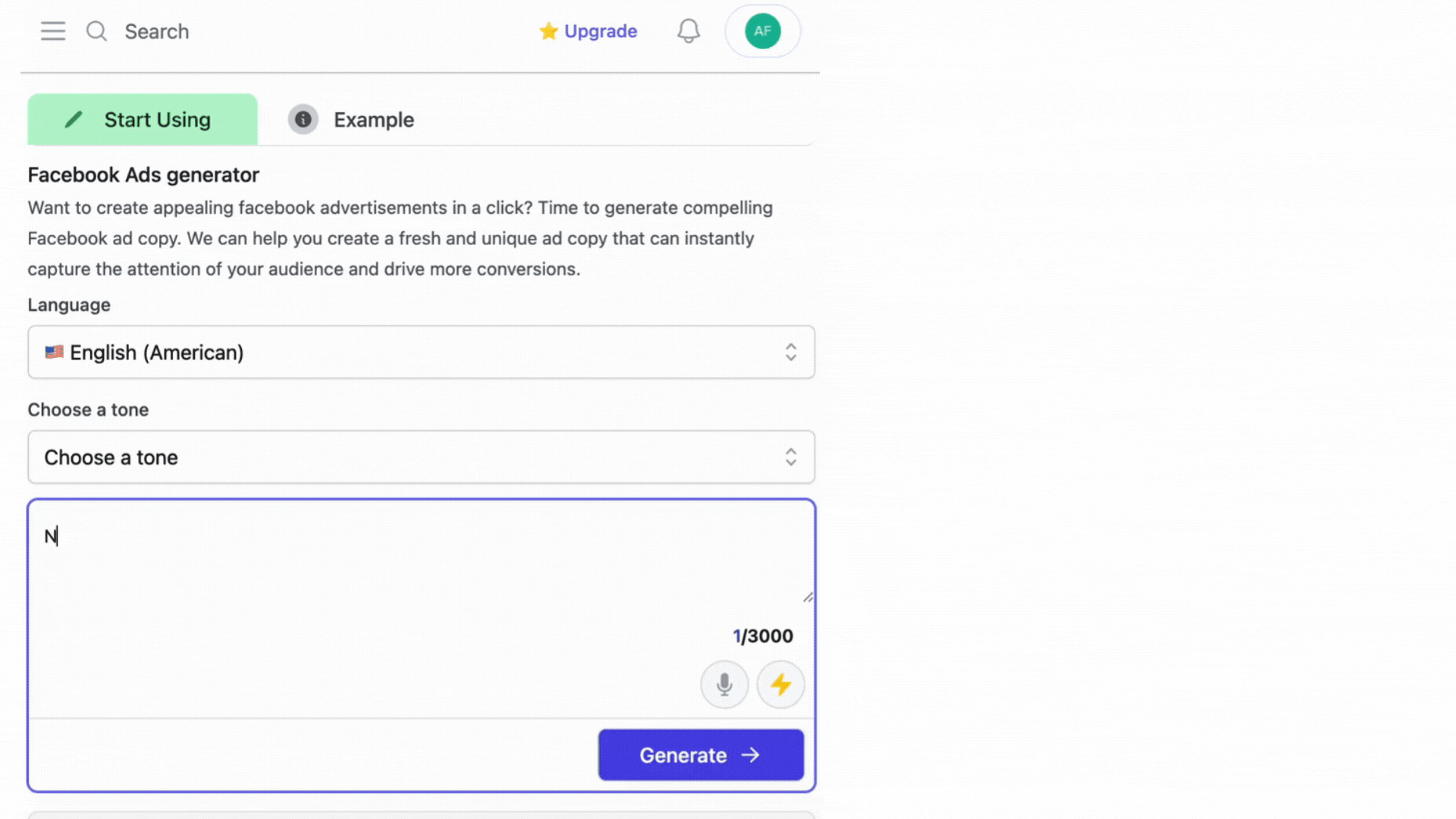Viewport: 1456px width, 819px height.
Task: Open the Choose a tone dropdown
Action: 421,457
